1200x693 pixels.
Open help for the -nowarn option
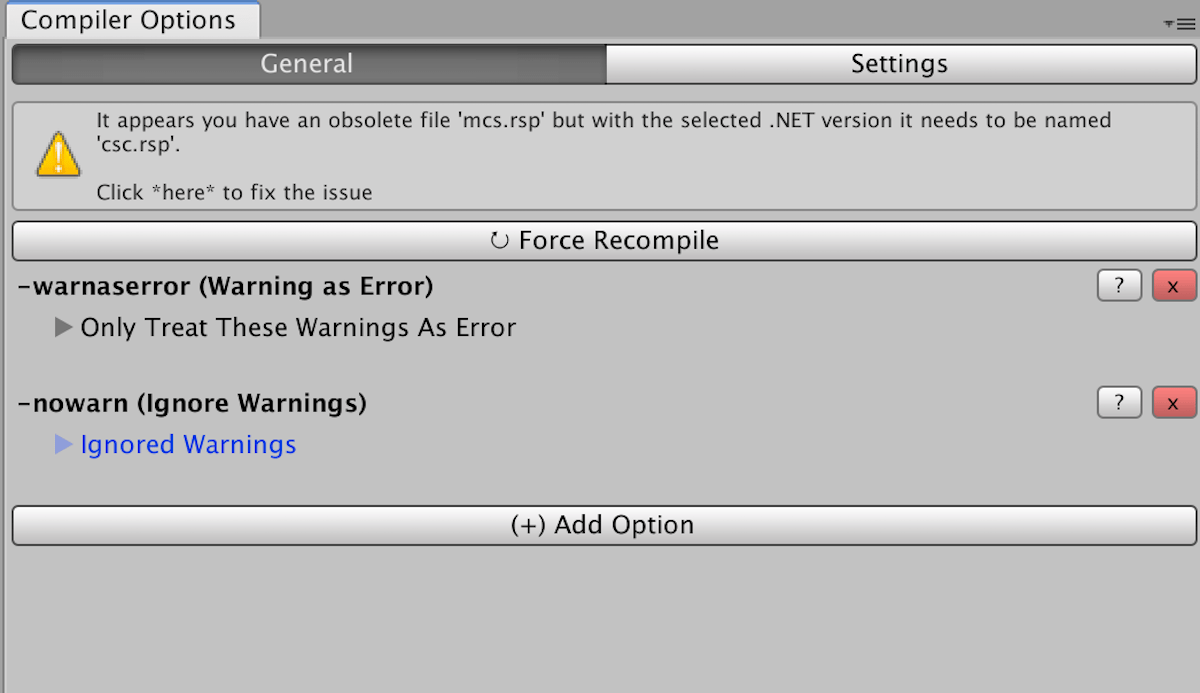[1119, 403]
